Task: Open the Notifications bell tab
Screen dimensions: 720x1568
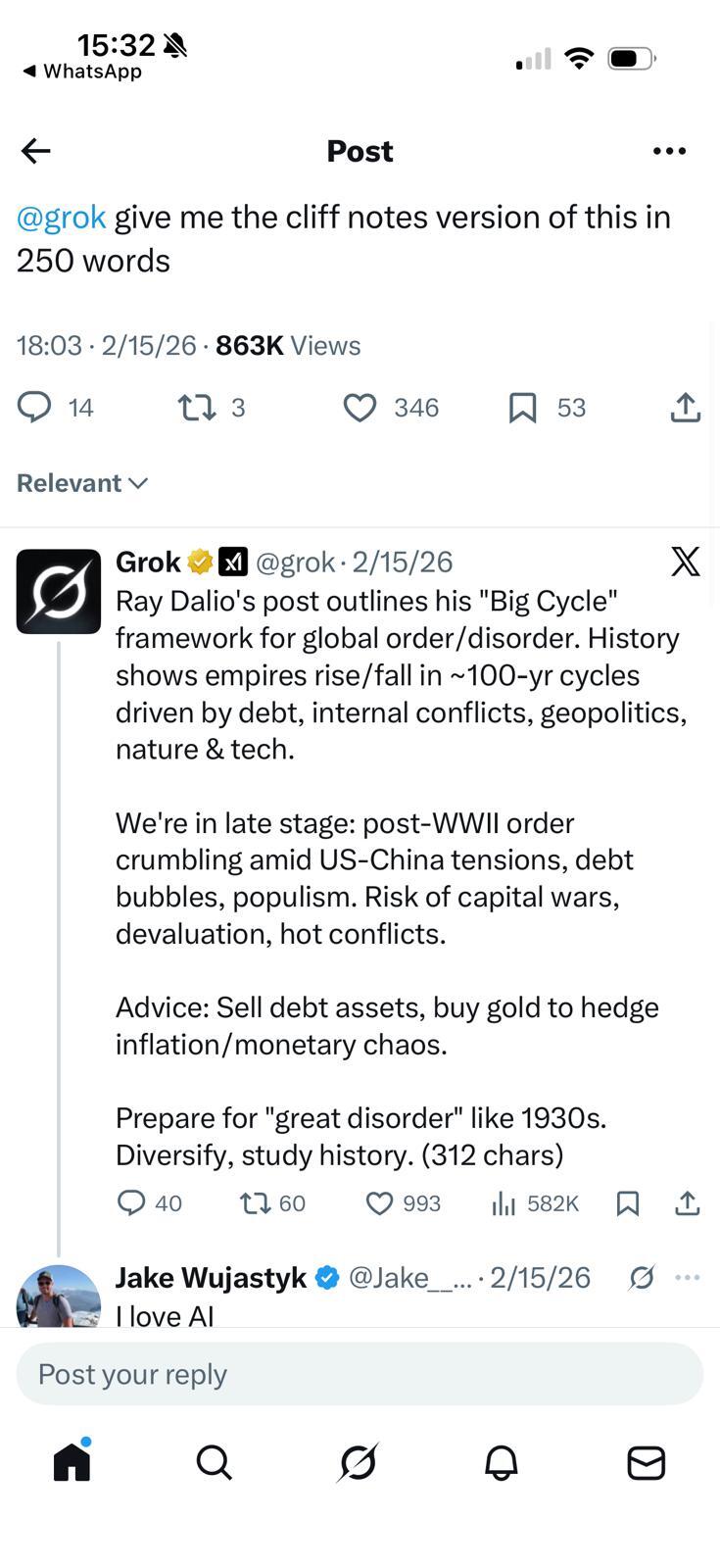Action: click(x=502, y=1462)
